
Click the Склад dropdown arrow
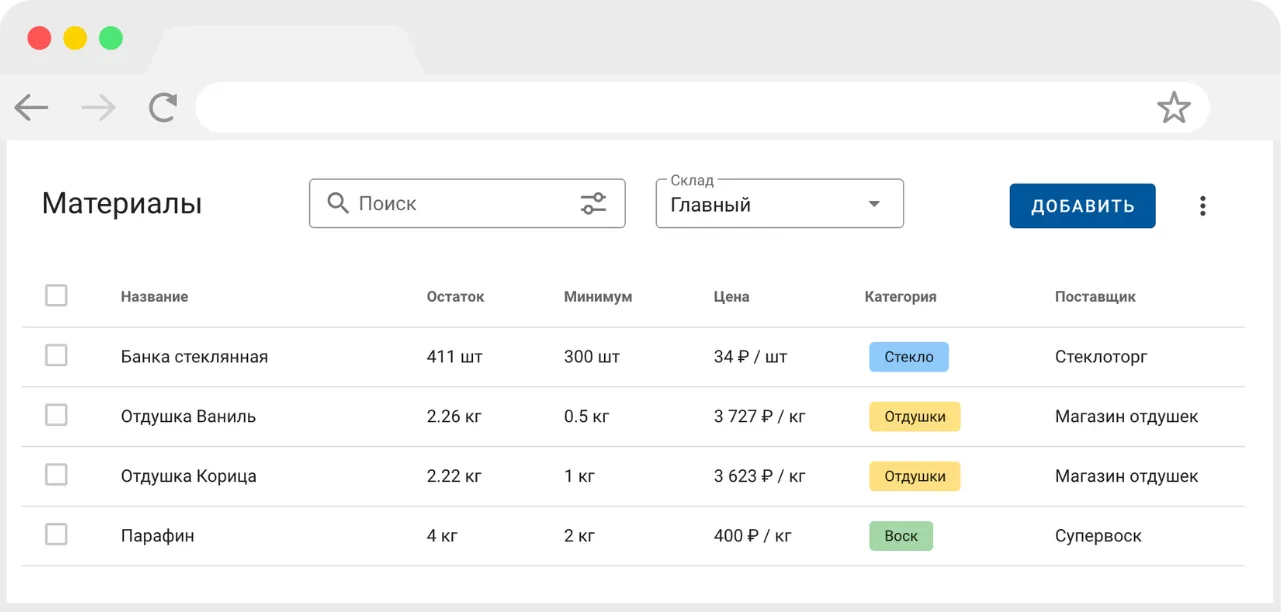(x=874, y=204)
